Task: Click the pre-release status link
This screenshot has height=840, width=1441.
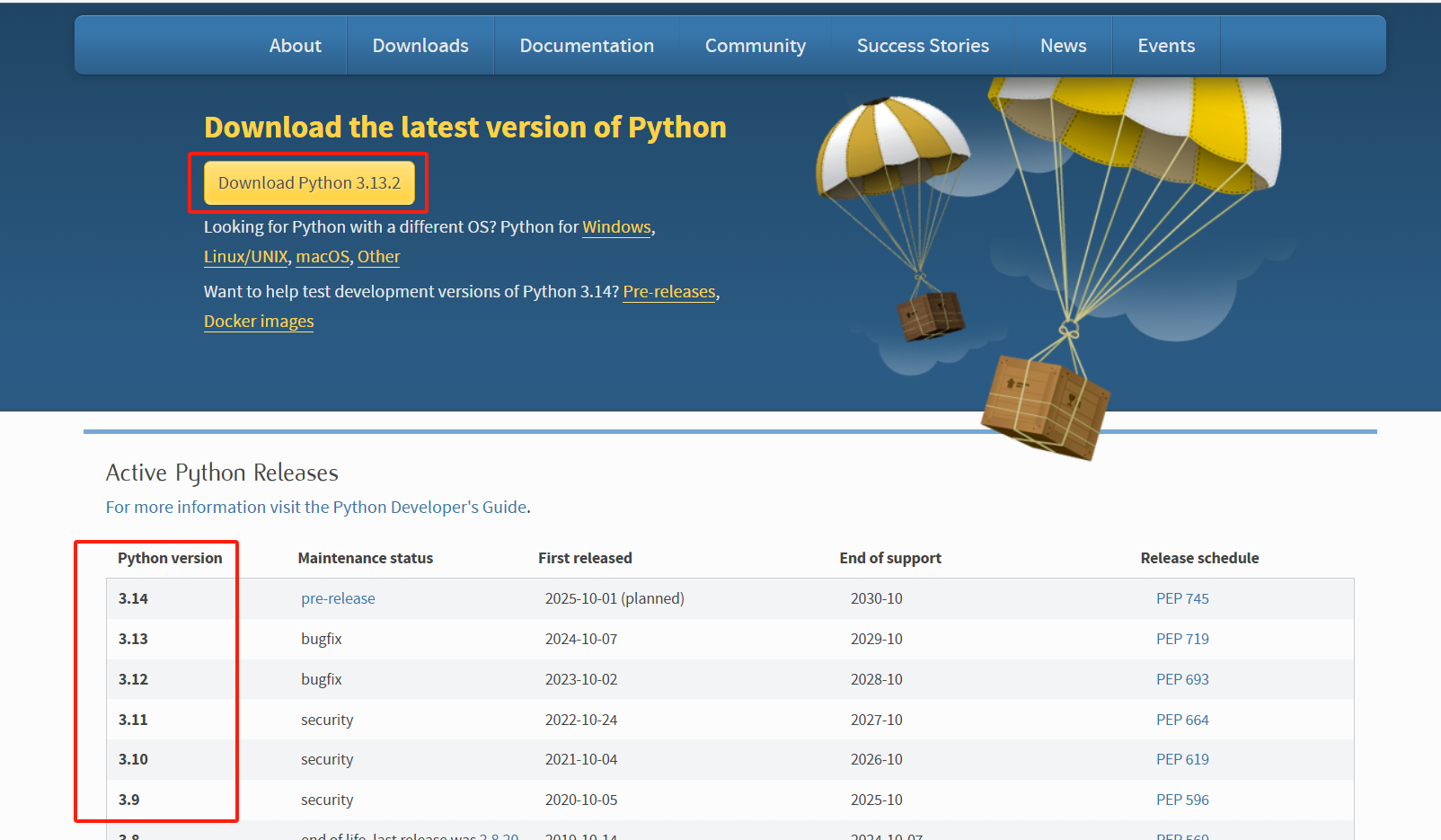Action: (338, 598)
